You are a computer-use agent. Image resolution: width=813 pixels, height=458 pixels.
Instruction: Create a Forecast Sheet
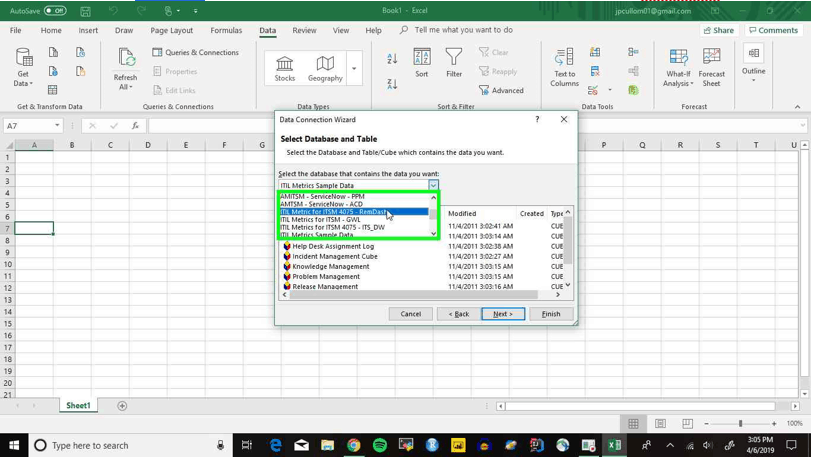[x=711, y=68]
